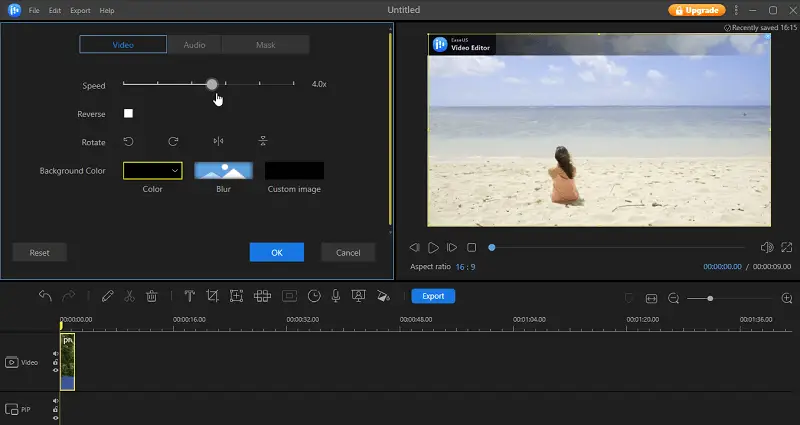Click the Freeze frame rectangle icon
This screenshot has width=800, height=425.
[289, 296]
